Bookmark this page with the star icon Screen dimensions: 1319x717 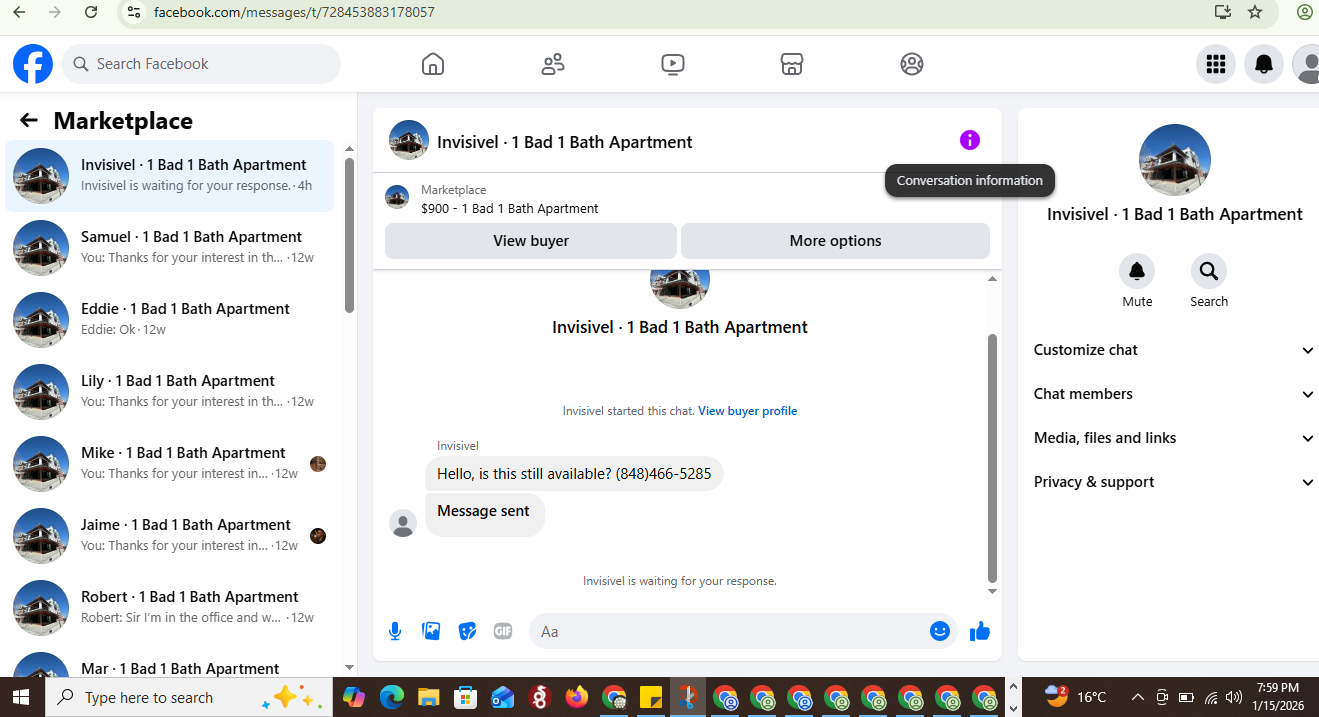click(x=1255, y=13)
